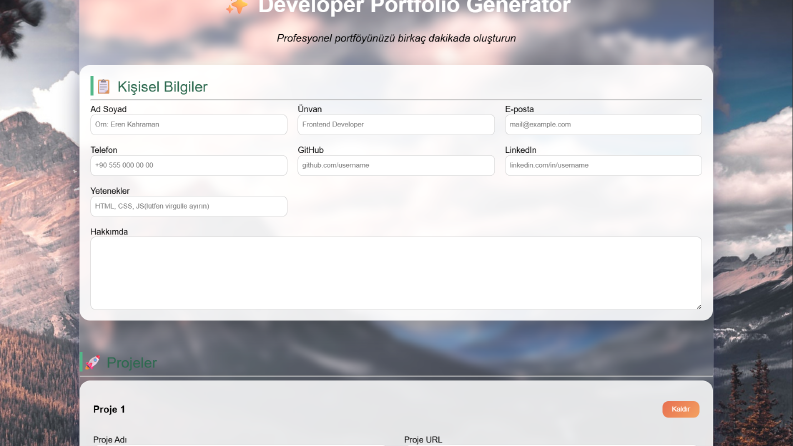
Task: Click the Ad Soyad input field
Action: click(189, 124)
